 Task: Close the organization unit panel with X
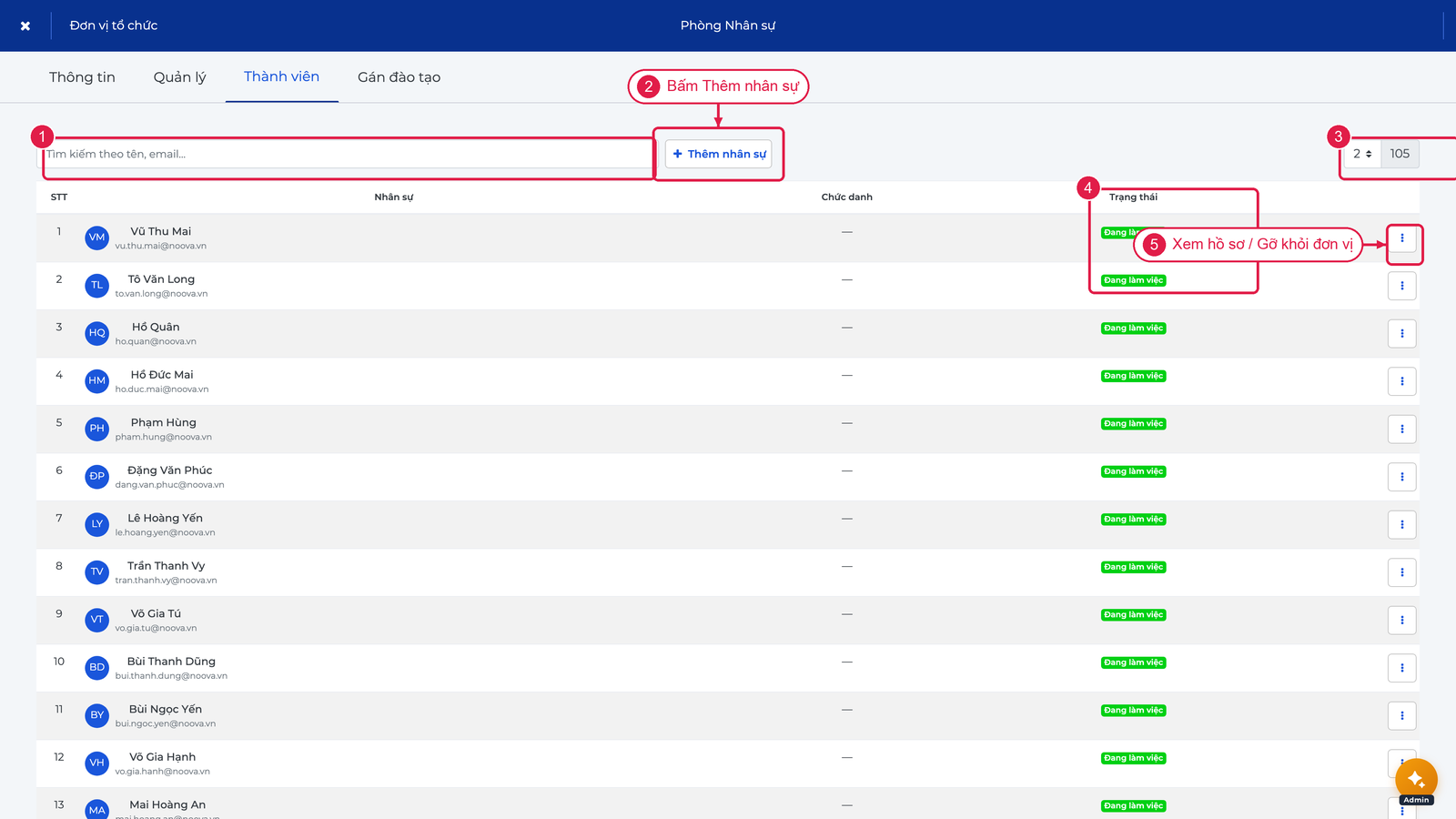25,25
